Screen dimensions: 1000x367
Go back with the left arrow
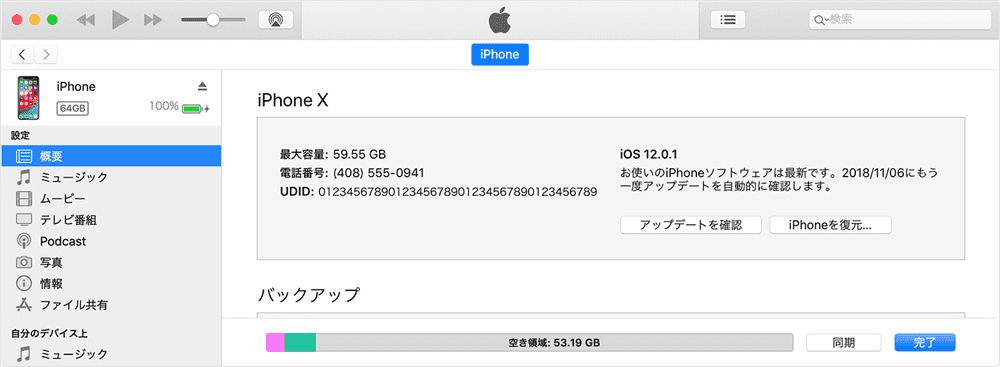point(22,55)
